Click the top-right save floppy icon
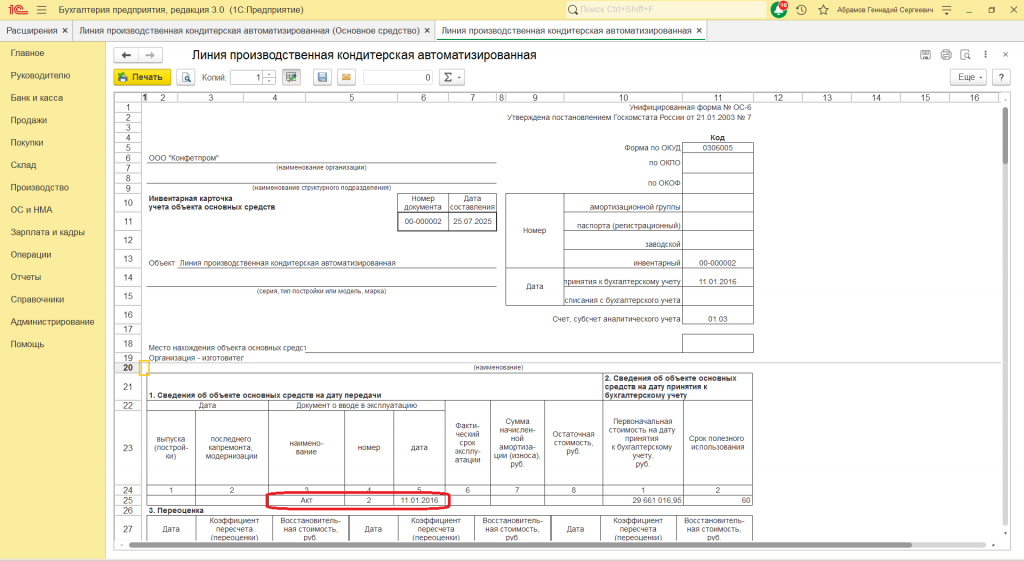Viewport: 1024px width, 561px height. (925, 55)
